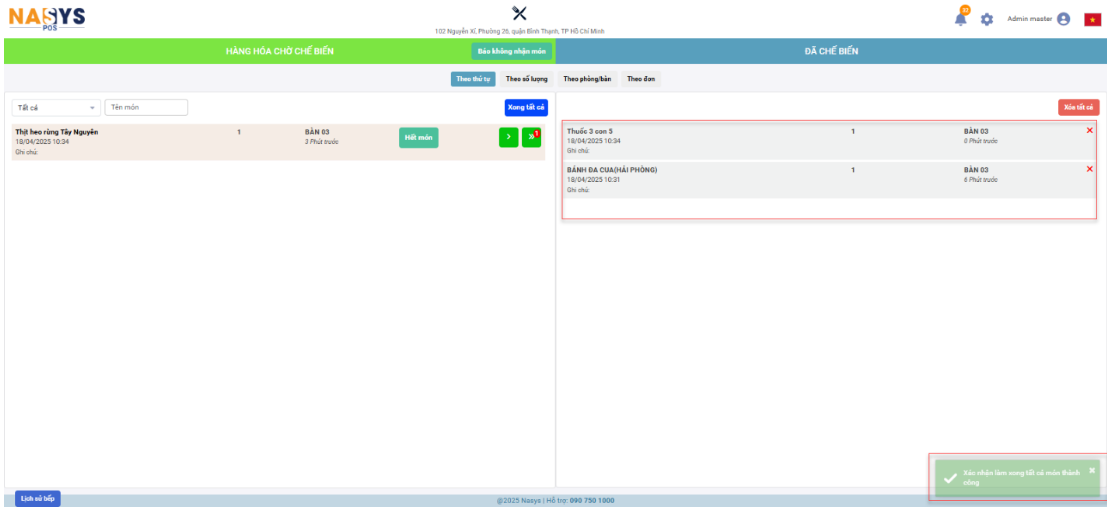Click the notification bell icon
This screenshot has height=507, width=1107.
click(961, 19)
